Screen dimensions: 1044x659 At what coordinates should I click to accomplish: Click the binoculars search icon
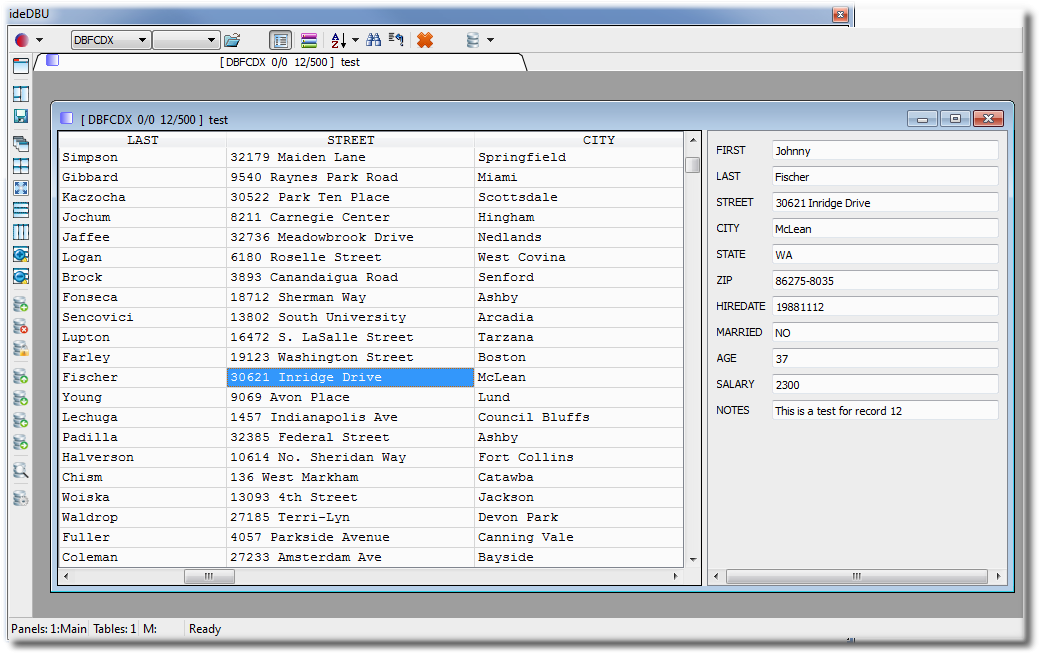pyautogui.click(x=373, y=40)
